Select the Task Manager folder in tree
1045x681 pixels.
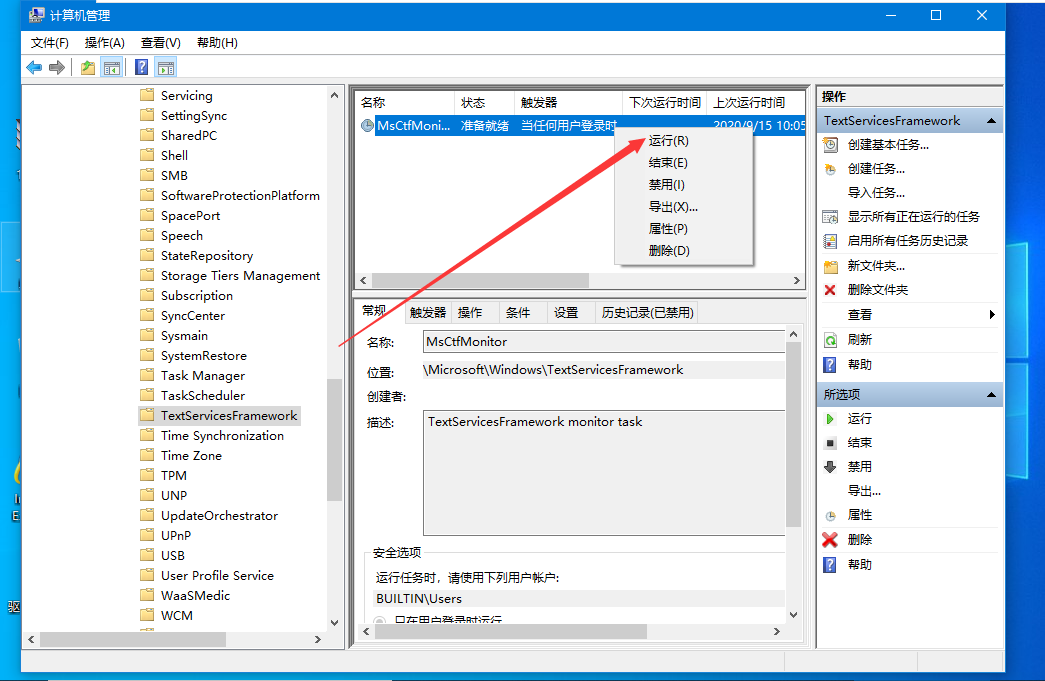(x=203, y=376)
